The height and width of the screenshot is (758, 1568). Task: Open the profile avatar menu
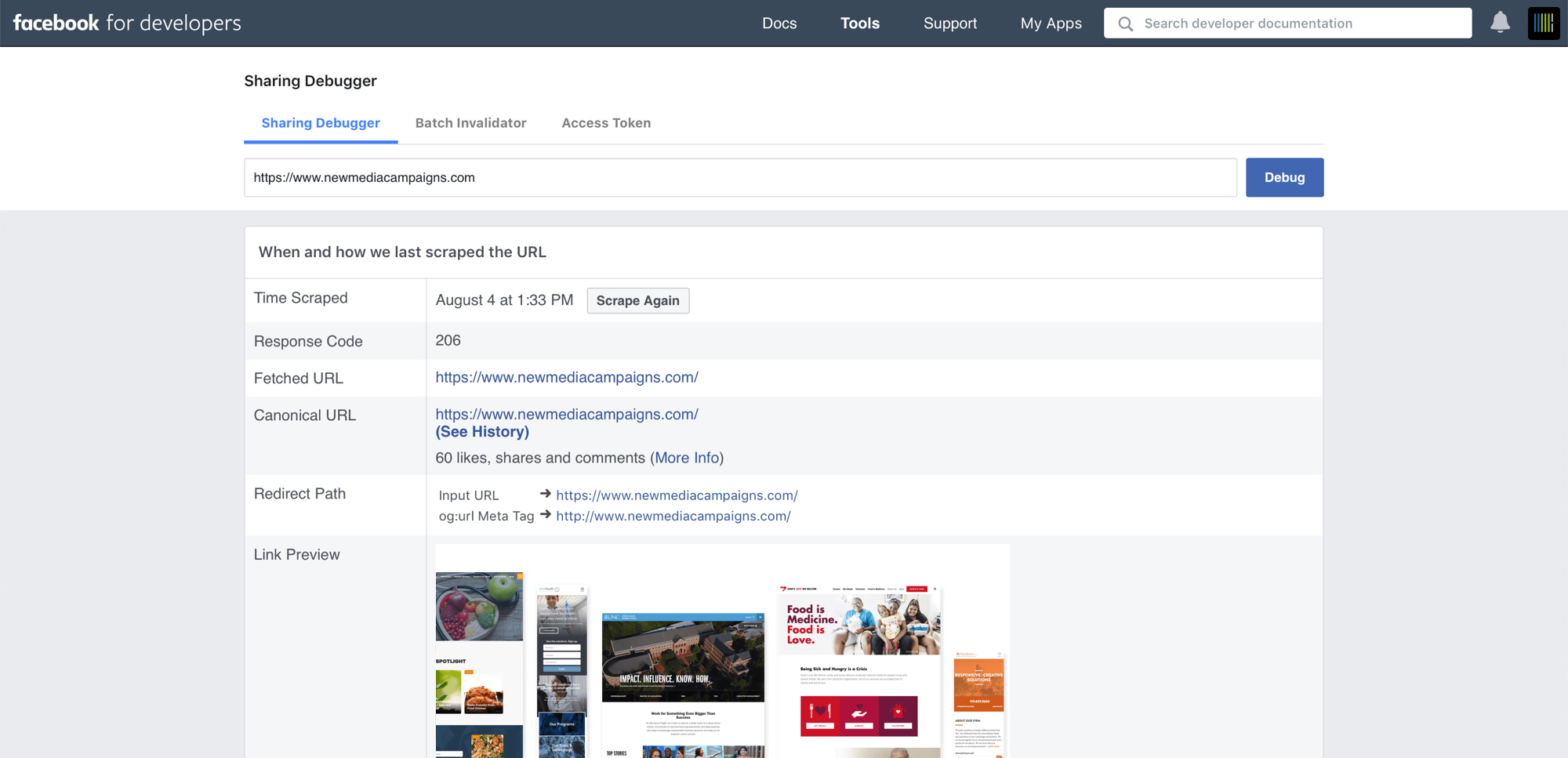coord(1544,23)
